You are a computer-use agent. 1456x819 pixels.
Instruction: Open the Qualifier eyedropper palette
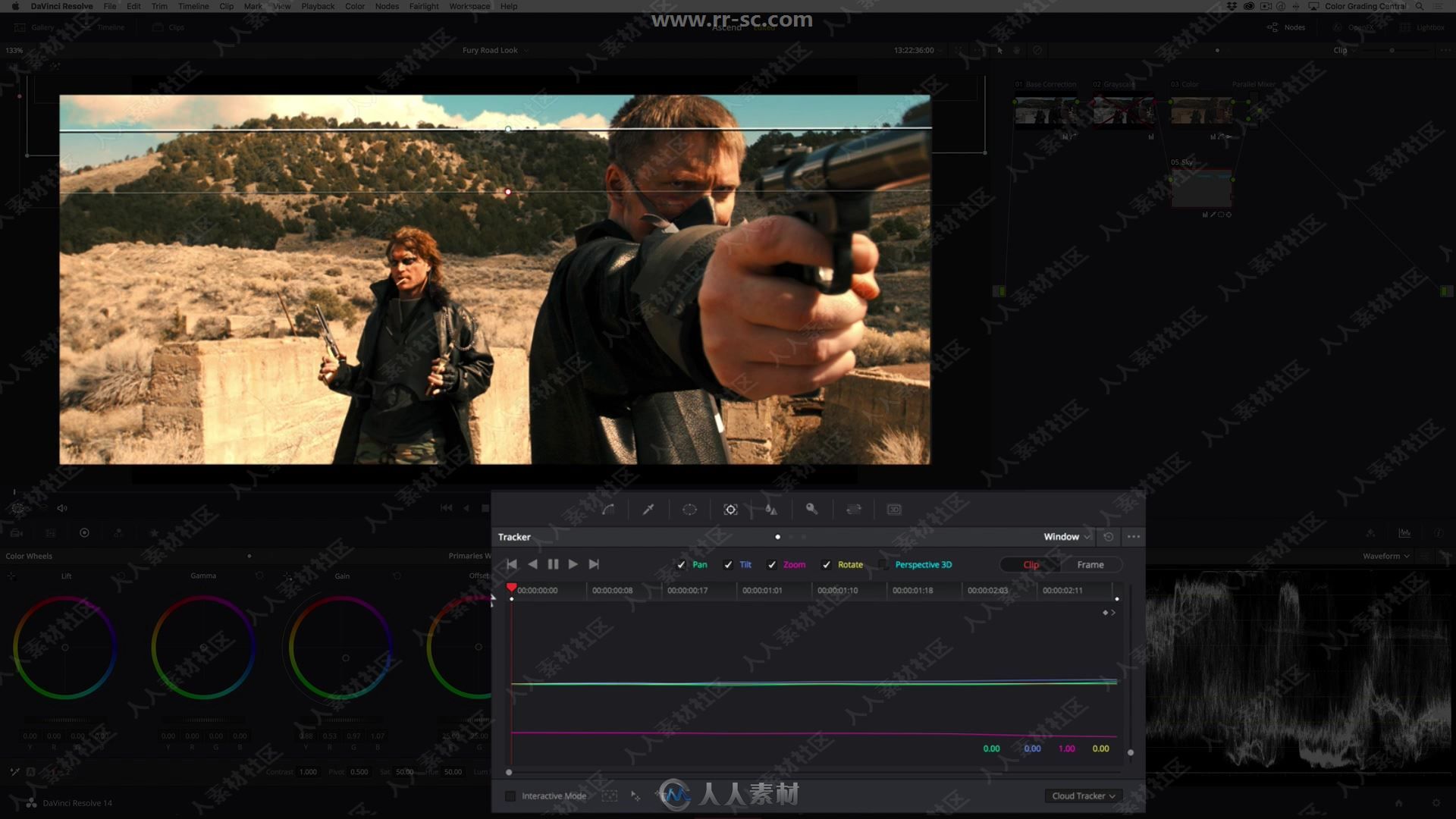tap(648, 510)
